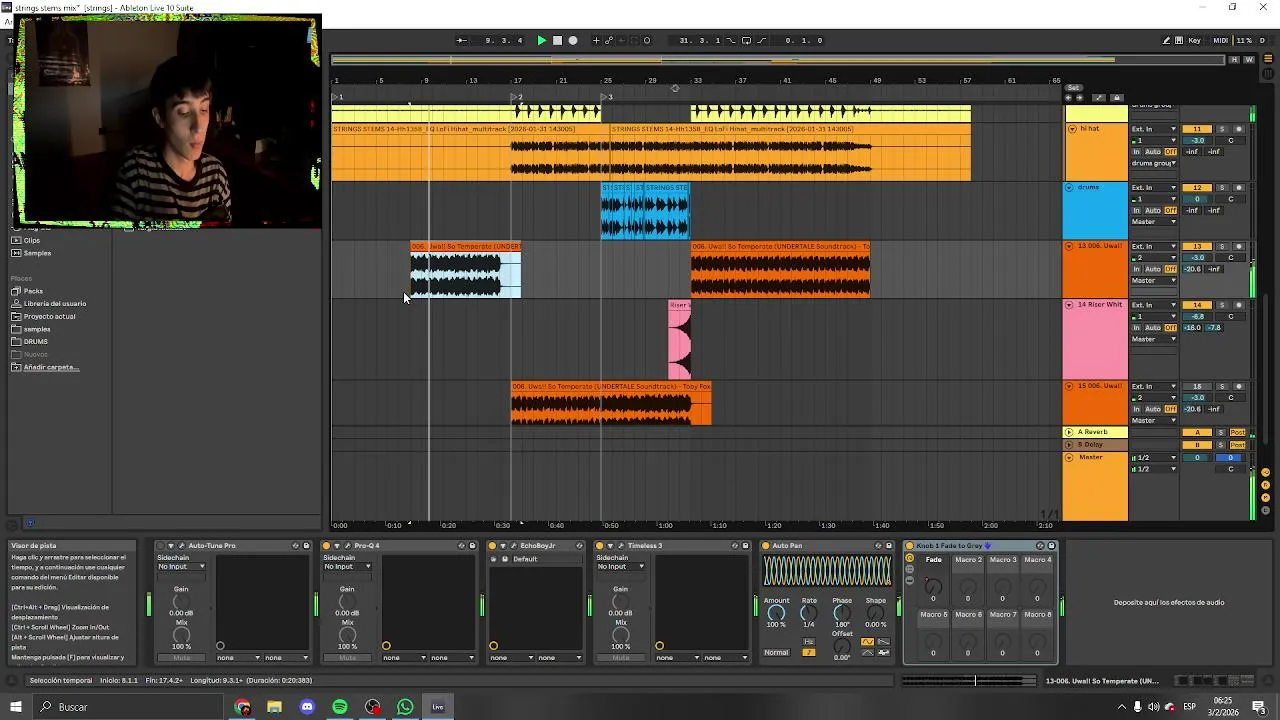Open drums track Master output dropdown
The image size is (1280, 720).
coord(1154,222)
